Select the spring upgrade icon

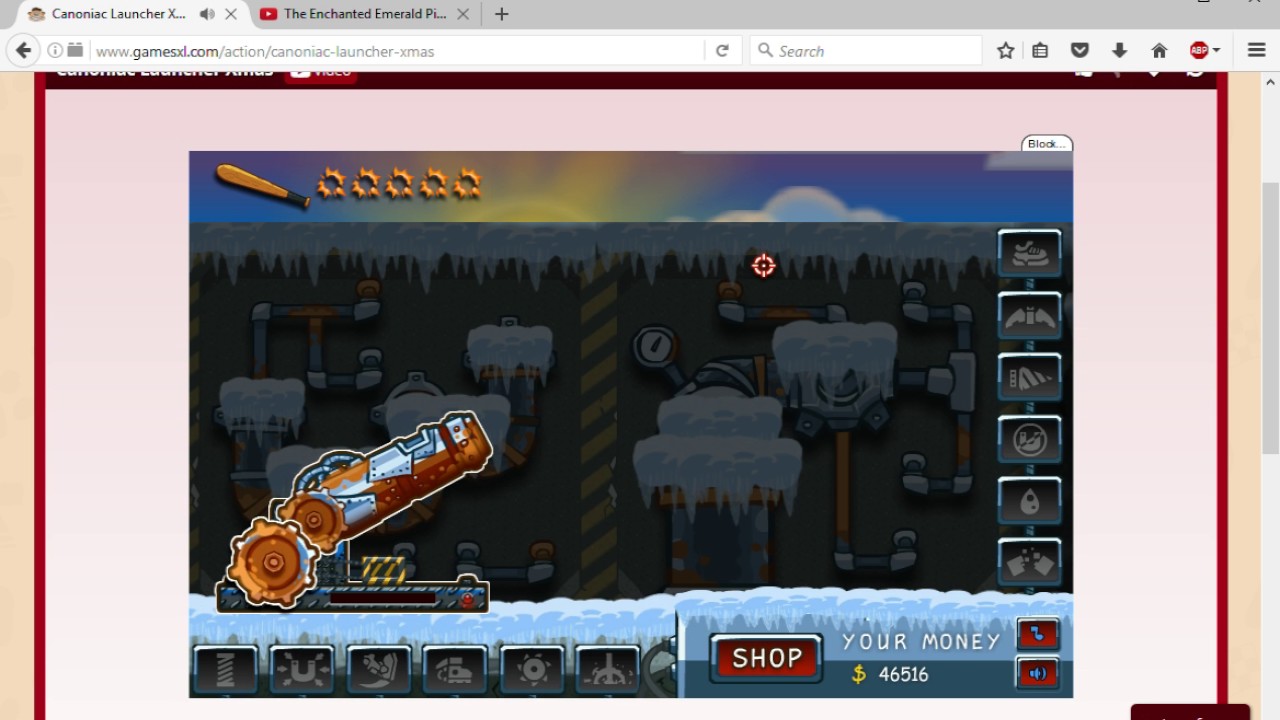(226, 670)
